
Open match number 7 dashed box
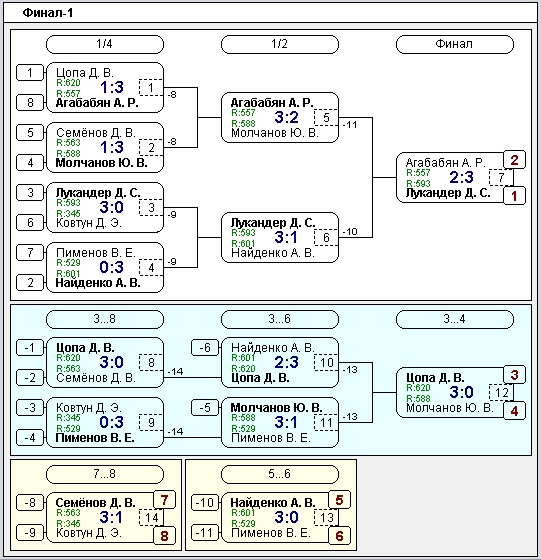[501, 177]
